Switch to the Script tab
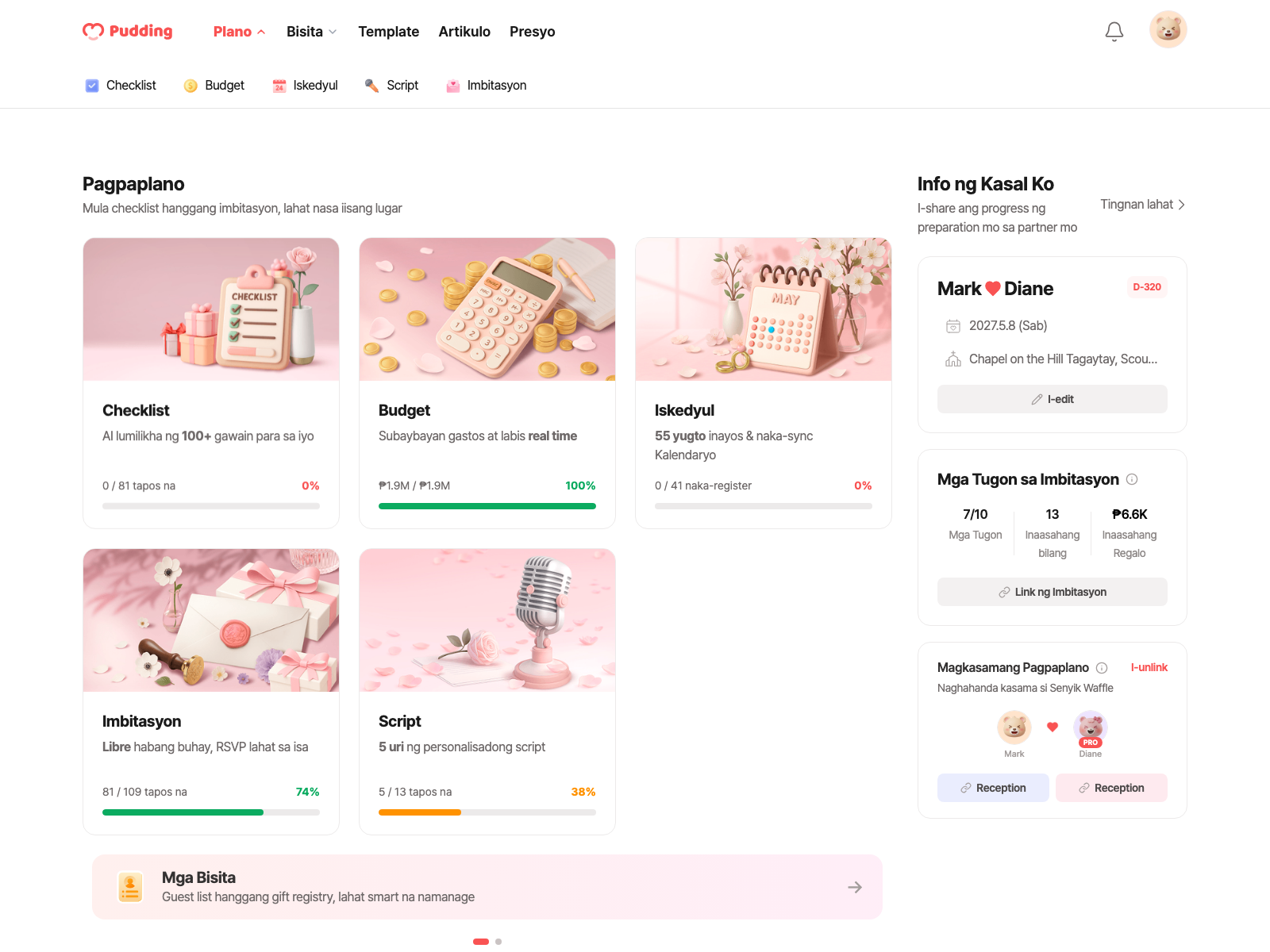This screenshot has height=952, width=1270. coord(391,86)
